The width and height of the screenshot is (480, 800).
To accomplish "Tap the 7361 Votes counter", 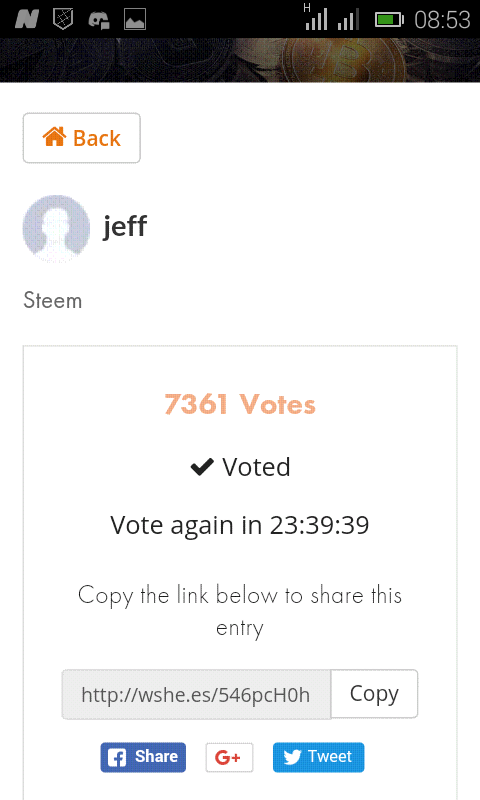I will click(240, 405).
